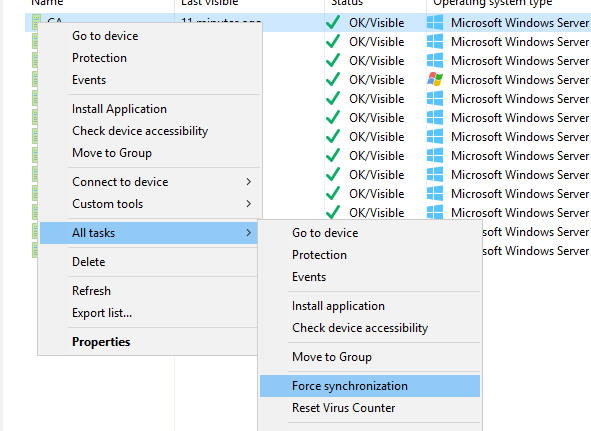Click Microsoft Windows Server beside the multicolored flag
The image size is (591, 431).
tap(520, 80)
